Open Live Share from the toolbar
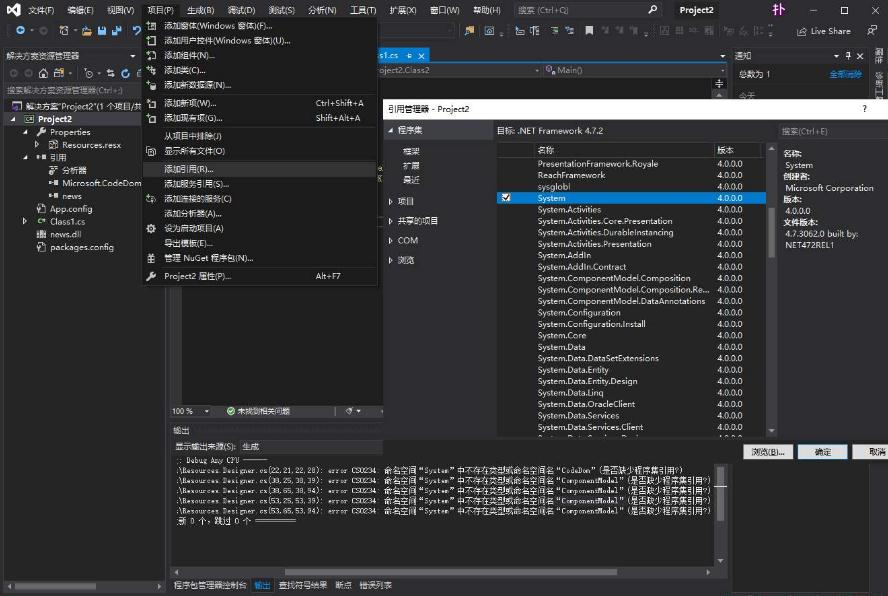 (x=824, y=32)
